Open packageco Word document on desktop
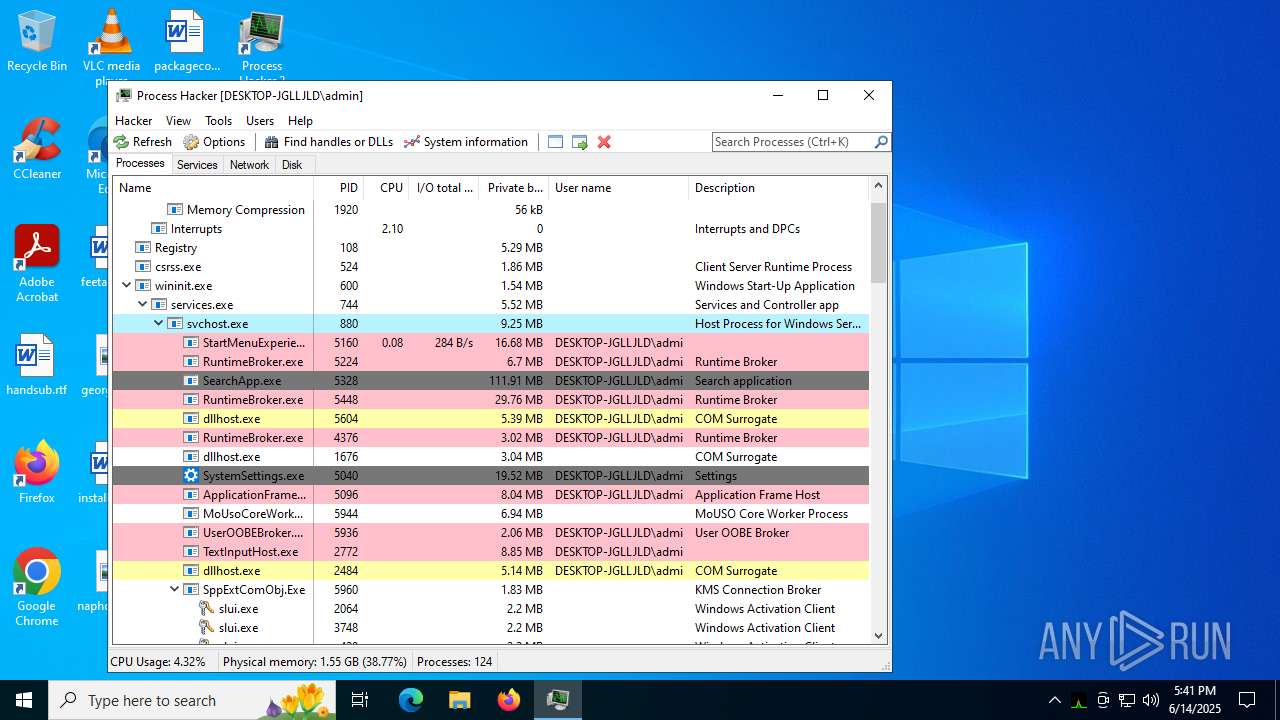 pos(186,42)
